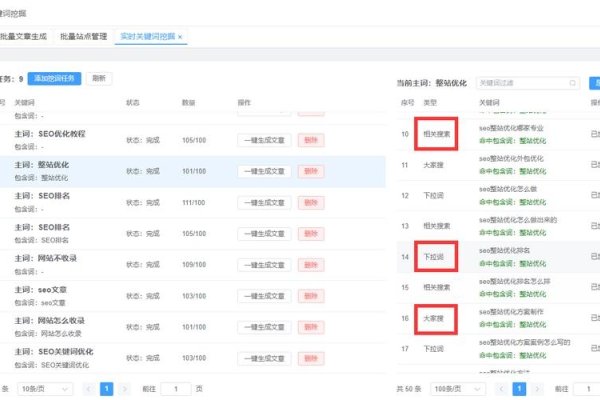Select page 1 in right list pagination
Image resolution: width=600 pixels, height=400 pixels.
[x=519, y=389]
